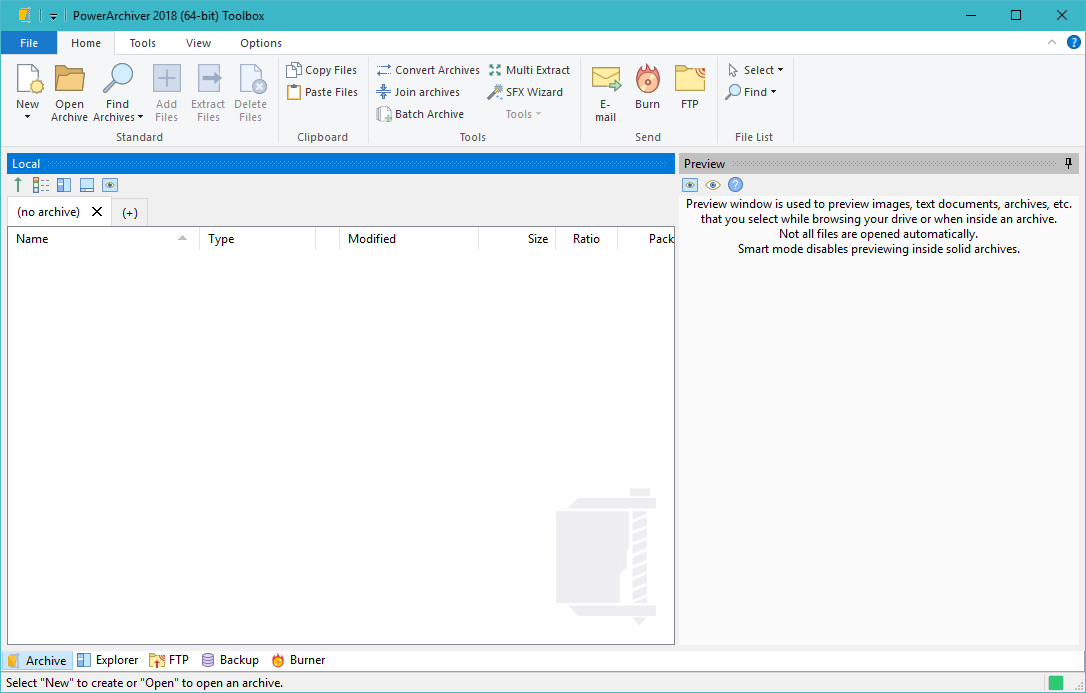
Task: Create a new archive with New icon
Action: [x=28, y=78]
